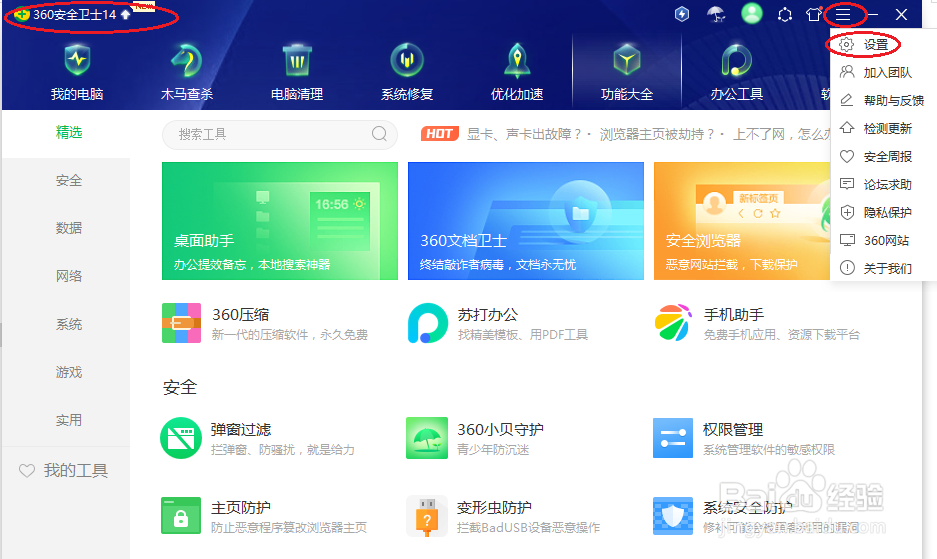937x559 pixels.
Task: Open 桌面助手 green banner
Action: tap(280, 221)
